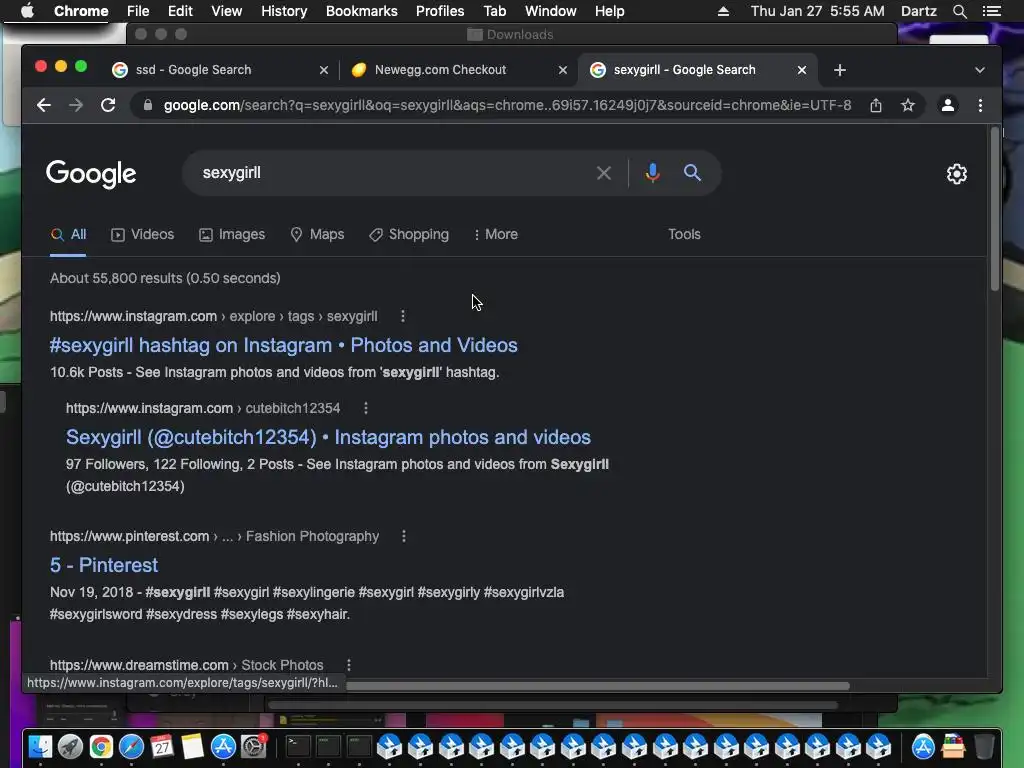1024x768 pixels.
Task: Close the Newegg.com Checkout tab
Action: (562, 70)
